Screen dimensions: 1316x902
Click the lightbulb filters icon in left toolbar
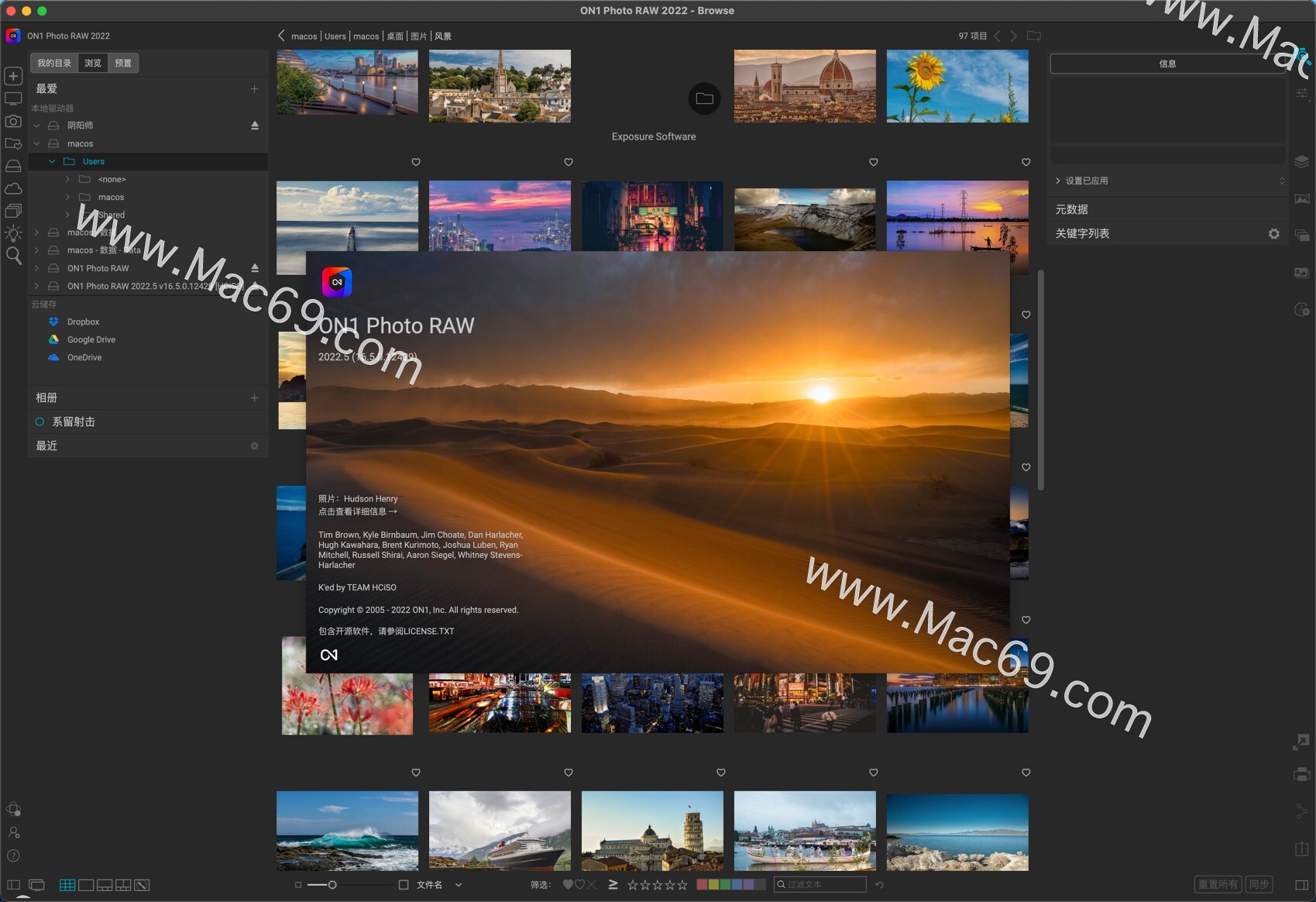[13, 233]
